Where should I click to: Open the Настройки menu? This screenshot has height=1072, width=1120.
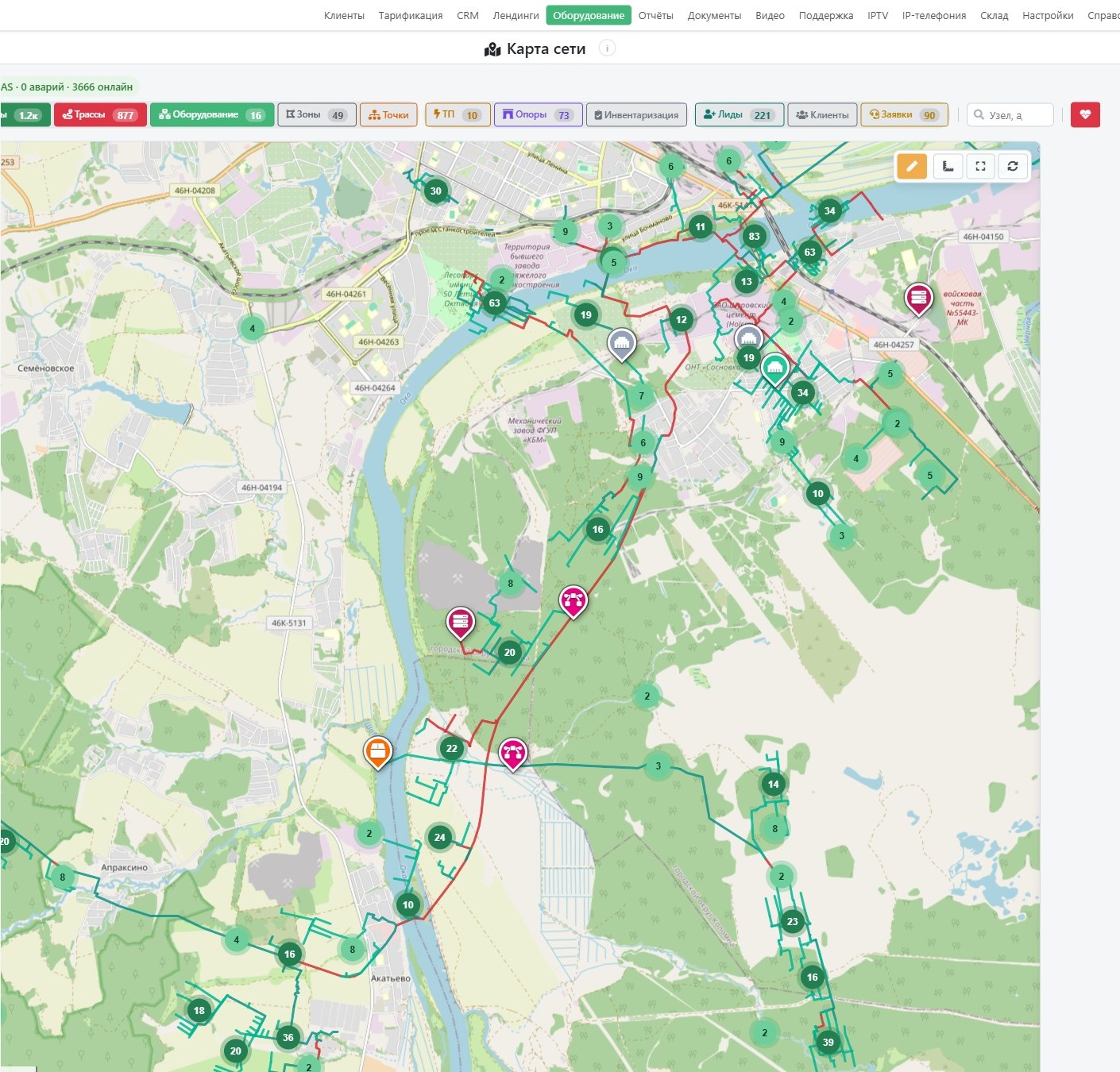pos(1048,15)
